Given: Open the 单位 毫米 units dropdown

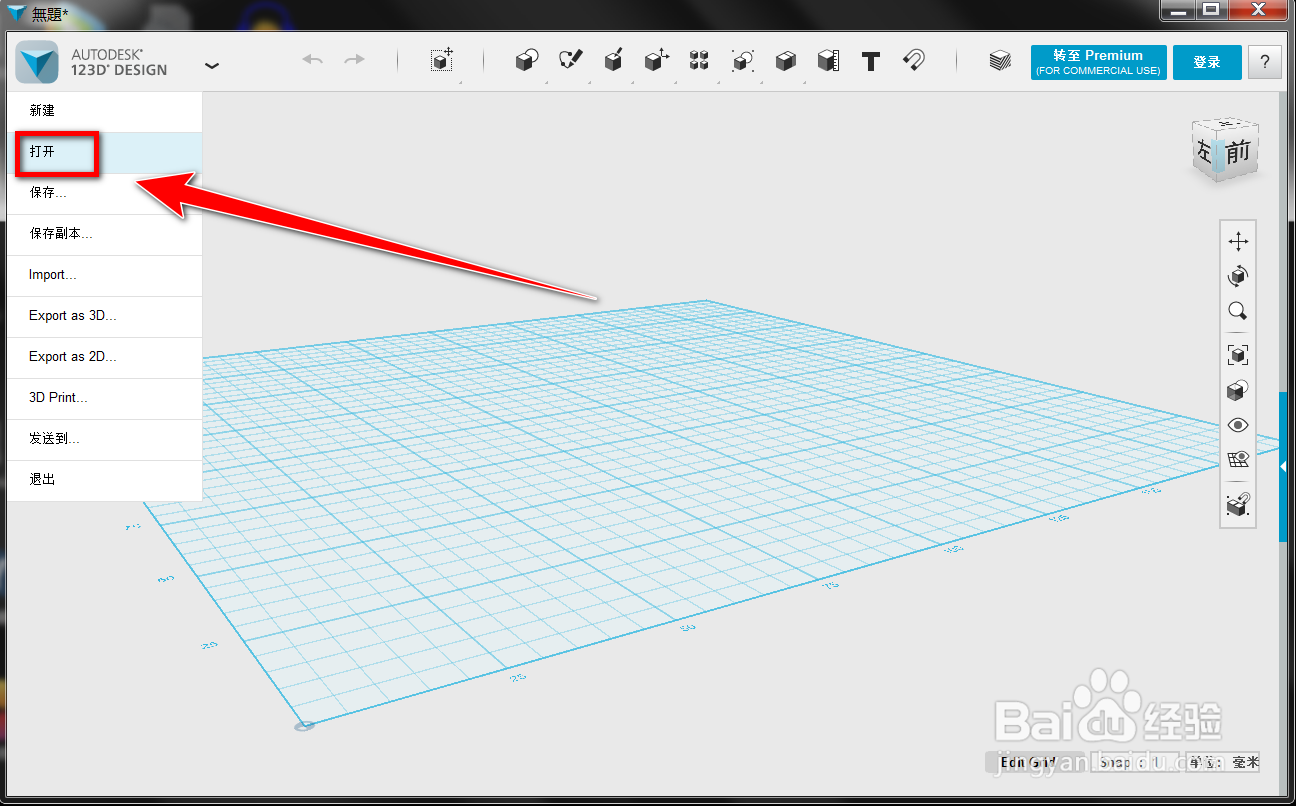Looking at the screenshot, I should point(1224,762).
